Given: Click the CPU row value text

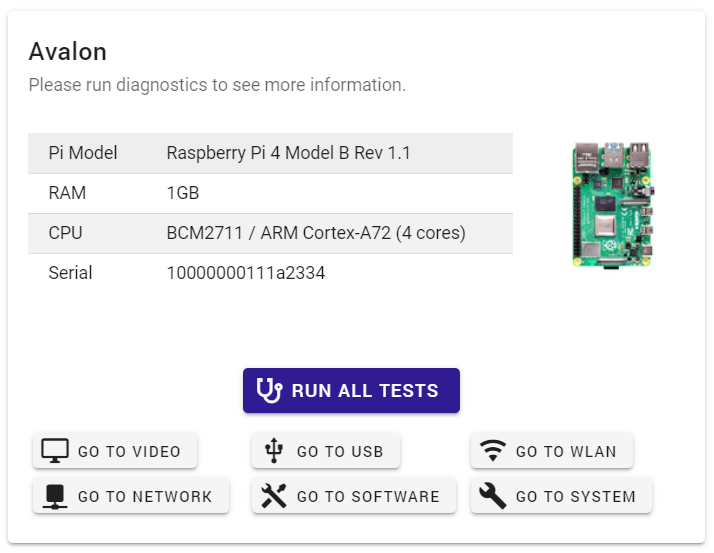Looking at the screenshot, I should click(316, 233).
